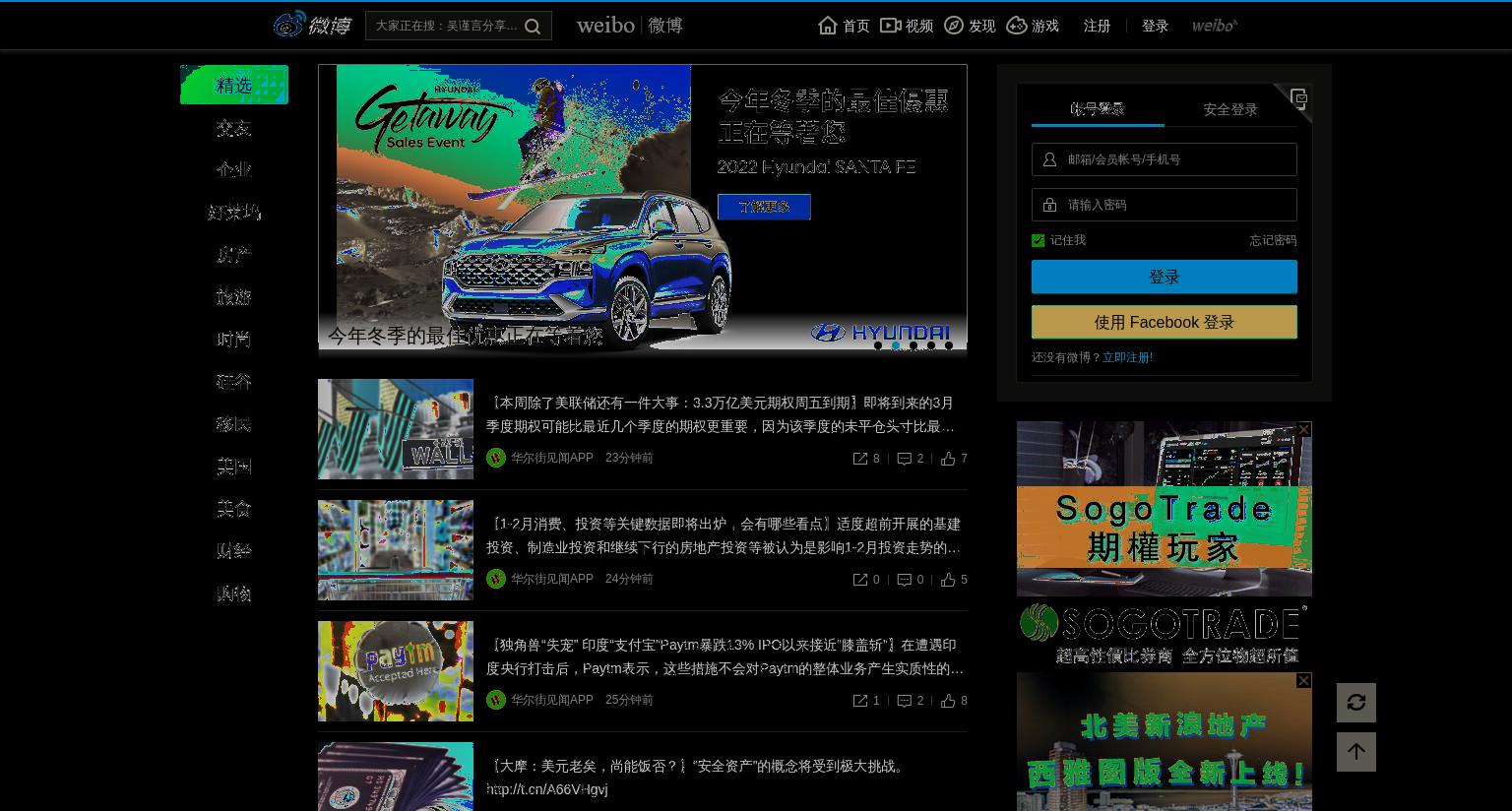Like the 3.3万亿美元期权 post

[x=948, y=459]
